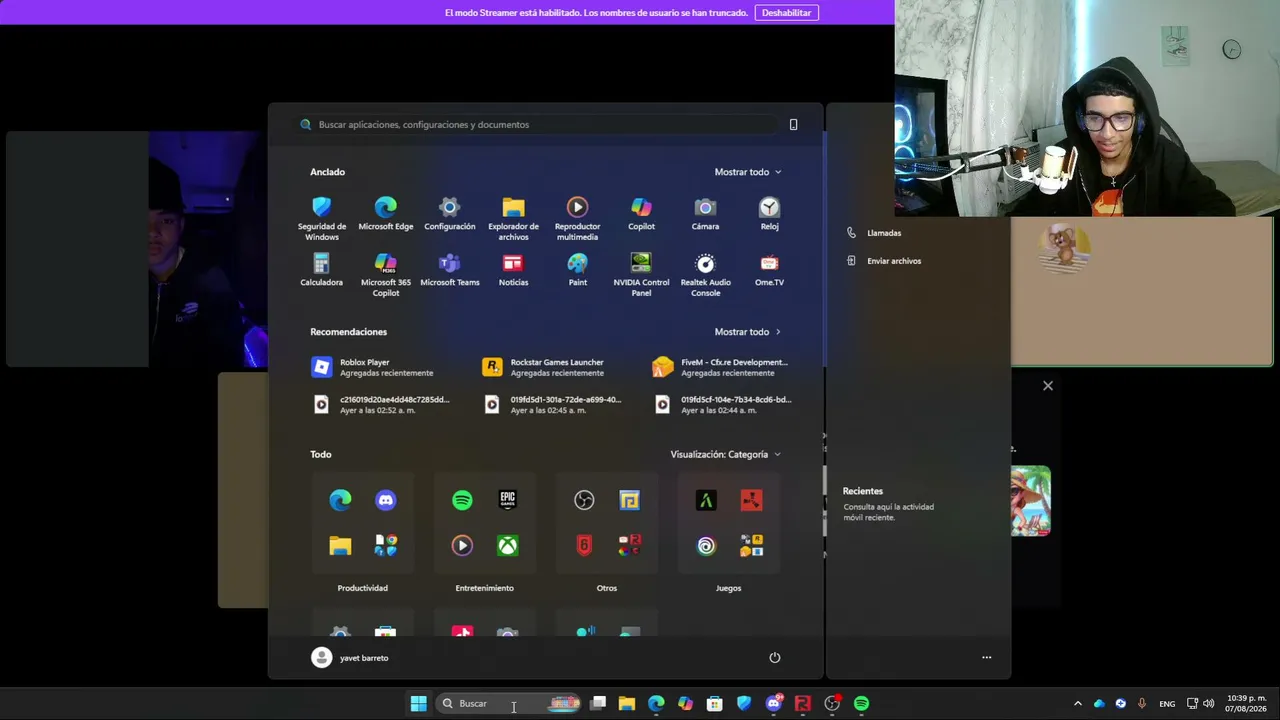Expand Mostrar todo for Recomendaciones
The width and height of the screenshot is (1280, 720).
[x=748, y=332]
